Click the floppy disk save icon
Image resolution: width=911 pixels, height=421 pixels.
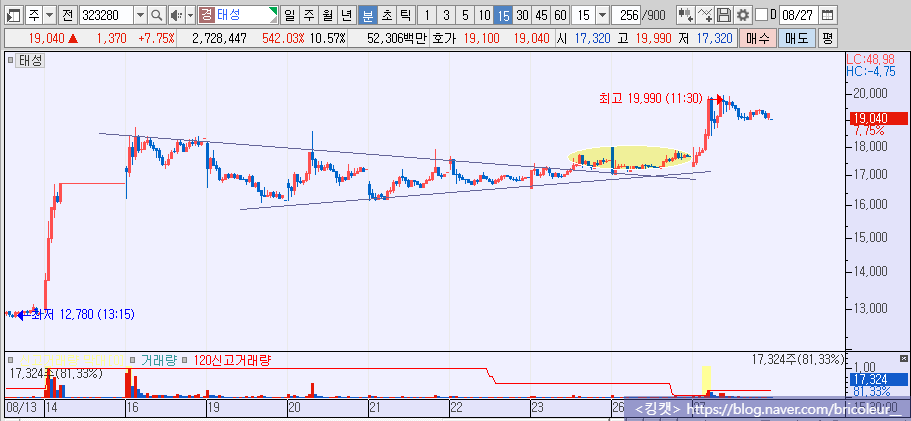(723, 15)
